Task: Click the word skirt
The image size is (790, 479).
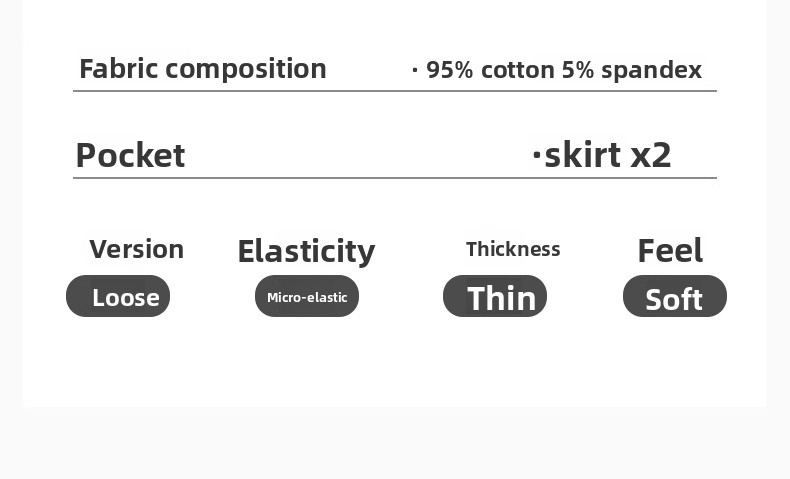Action: click(x=583, y=155)
